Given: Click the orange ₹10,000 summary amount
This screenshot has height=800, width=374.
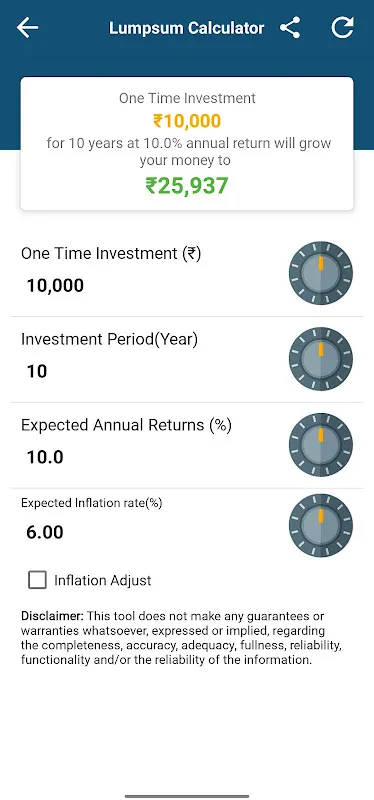Looking at the screenshot, I should coord(187,121).
